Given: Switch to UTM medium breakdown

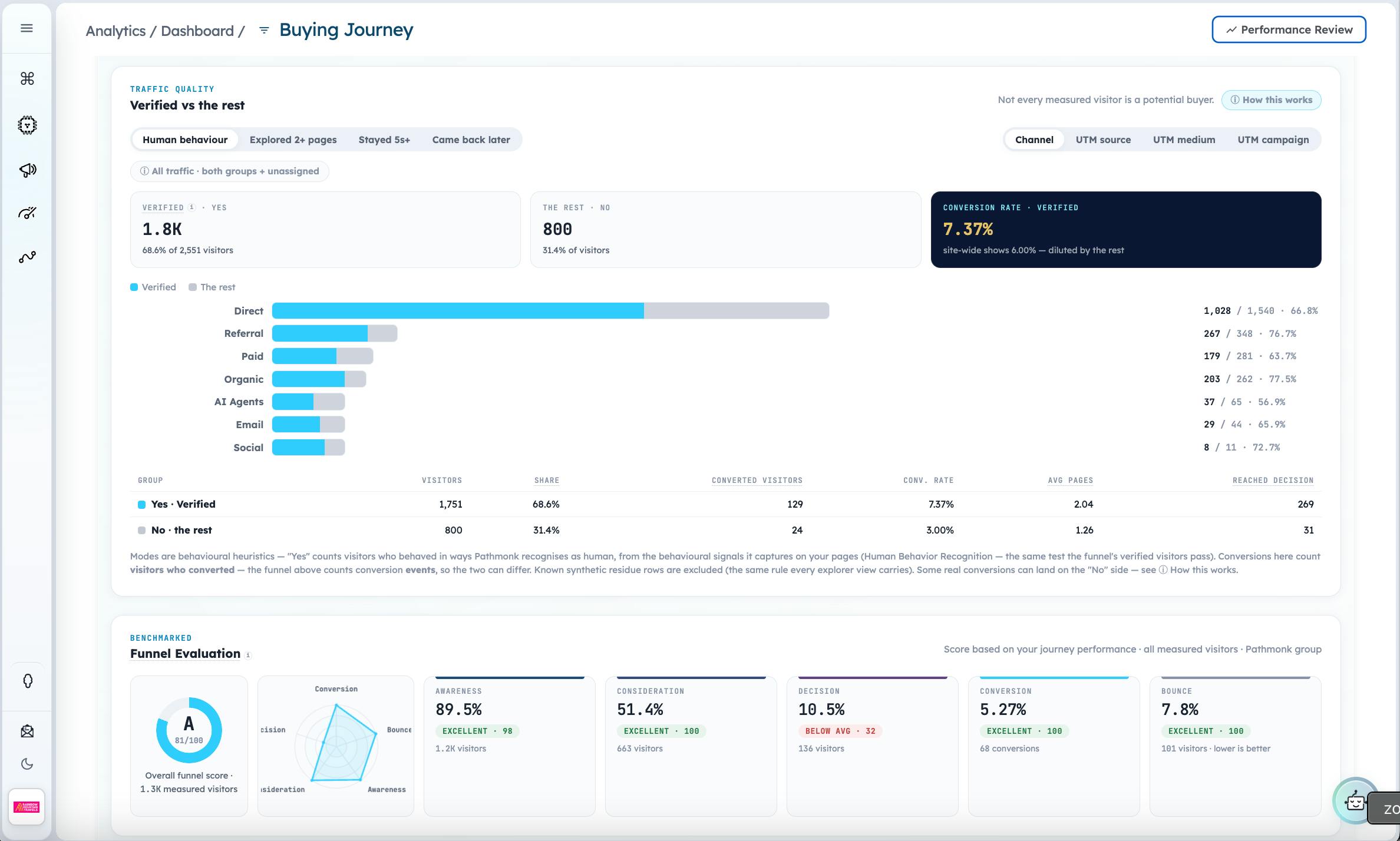Looking at the screenshot, I should pyautogui.click(x=1184, y=140).
